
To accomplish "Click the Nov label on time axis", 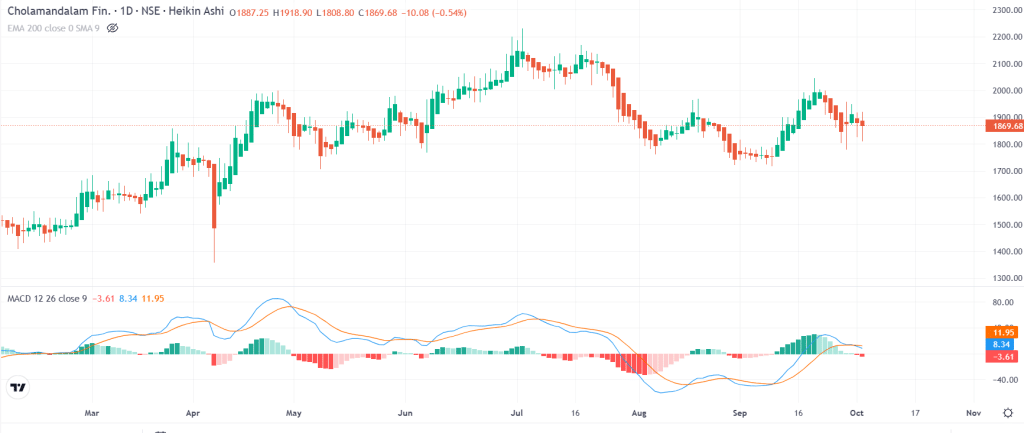I will [974, 412].
